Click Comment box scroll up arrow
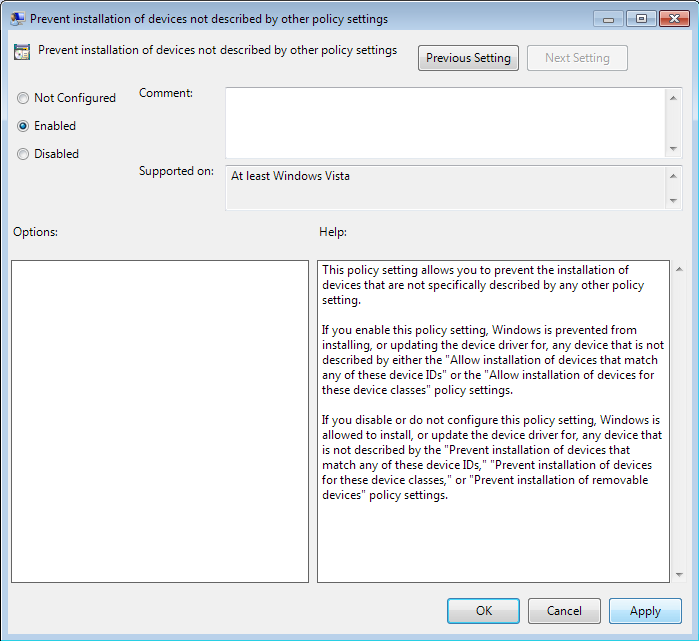Viewport: 699px width, 641px height. coord(673,98)
